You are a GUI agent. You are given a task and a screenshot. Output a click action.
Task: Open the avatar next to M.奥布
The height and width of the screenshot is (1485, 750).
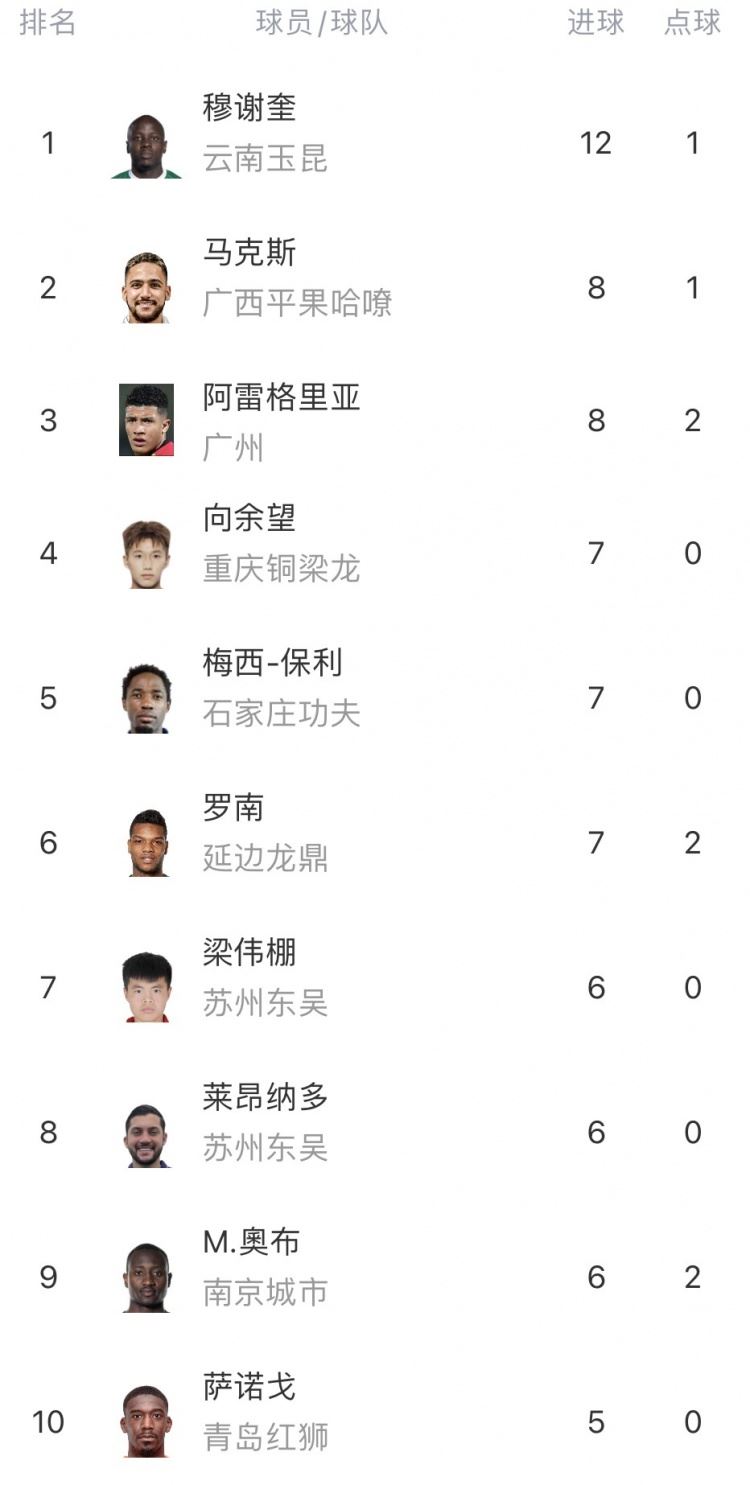146,1277
